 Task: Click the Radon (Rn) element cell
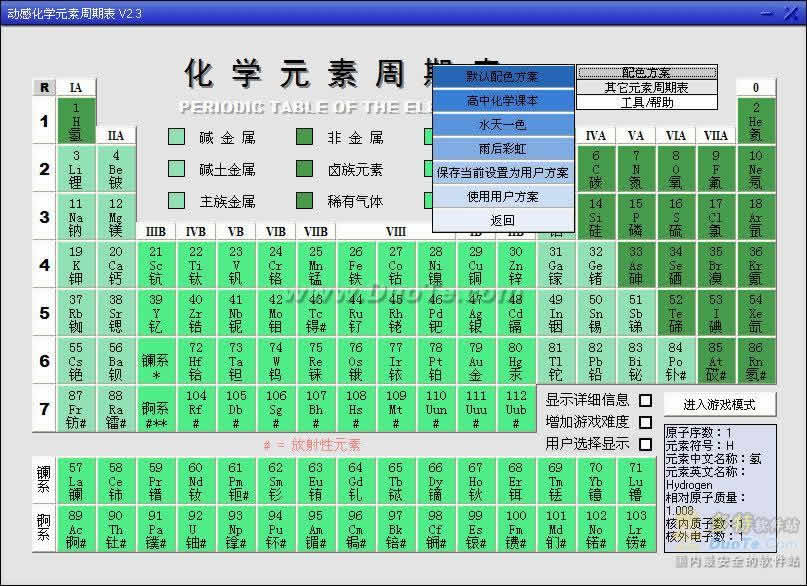756,361
